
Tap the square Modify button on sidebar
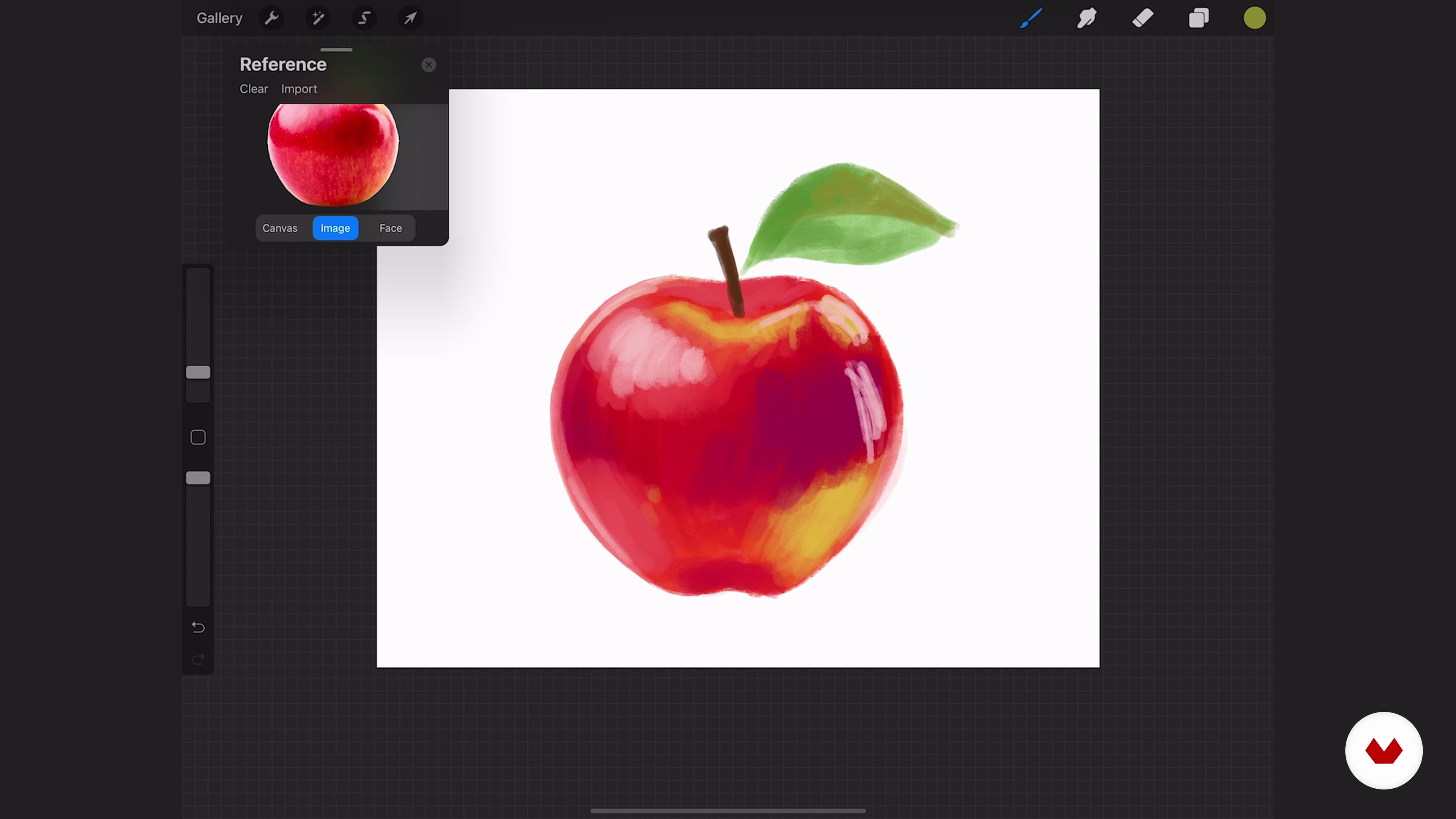198,438
